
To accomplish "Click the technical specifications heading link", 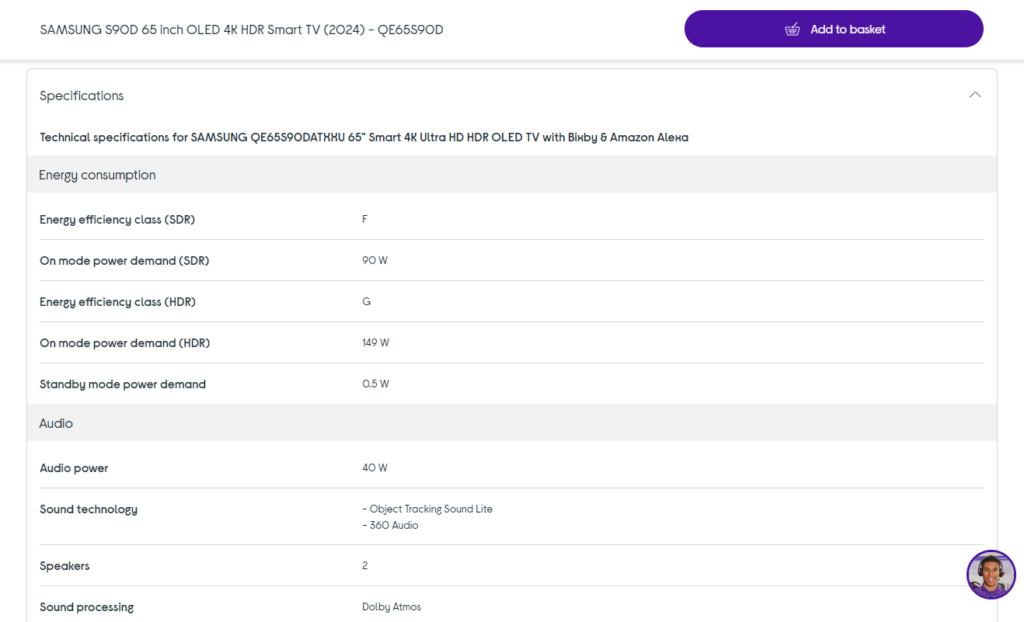I will click(x=363, y=137).
